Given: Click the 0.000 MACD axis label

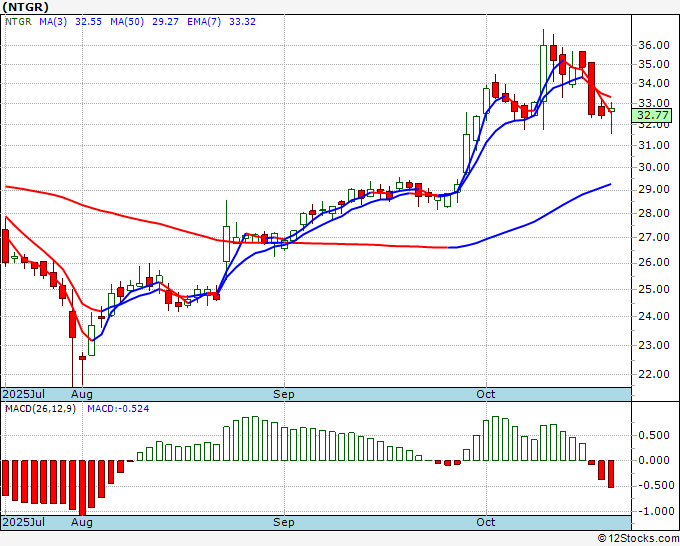Looking at the screenshot, I should 654,460.
